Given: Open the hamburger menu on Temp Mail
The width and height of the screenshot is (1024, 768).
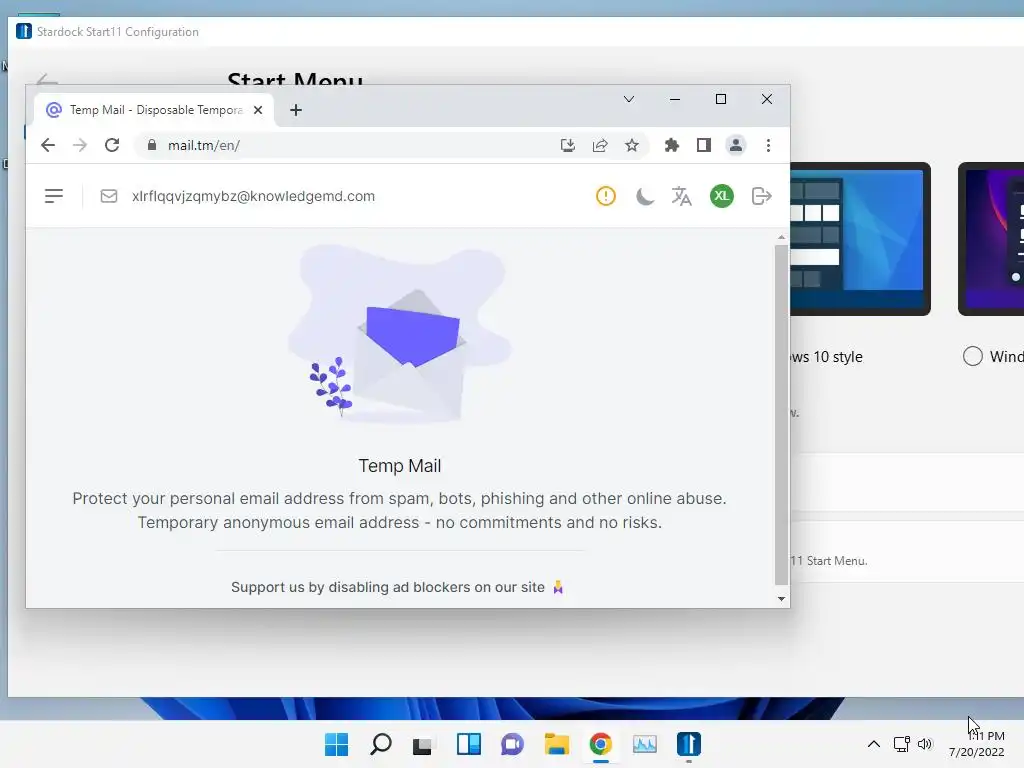Looking at the screenshot, I should (x=54, y=196).
